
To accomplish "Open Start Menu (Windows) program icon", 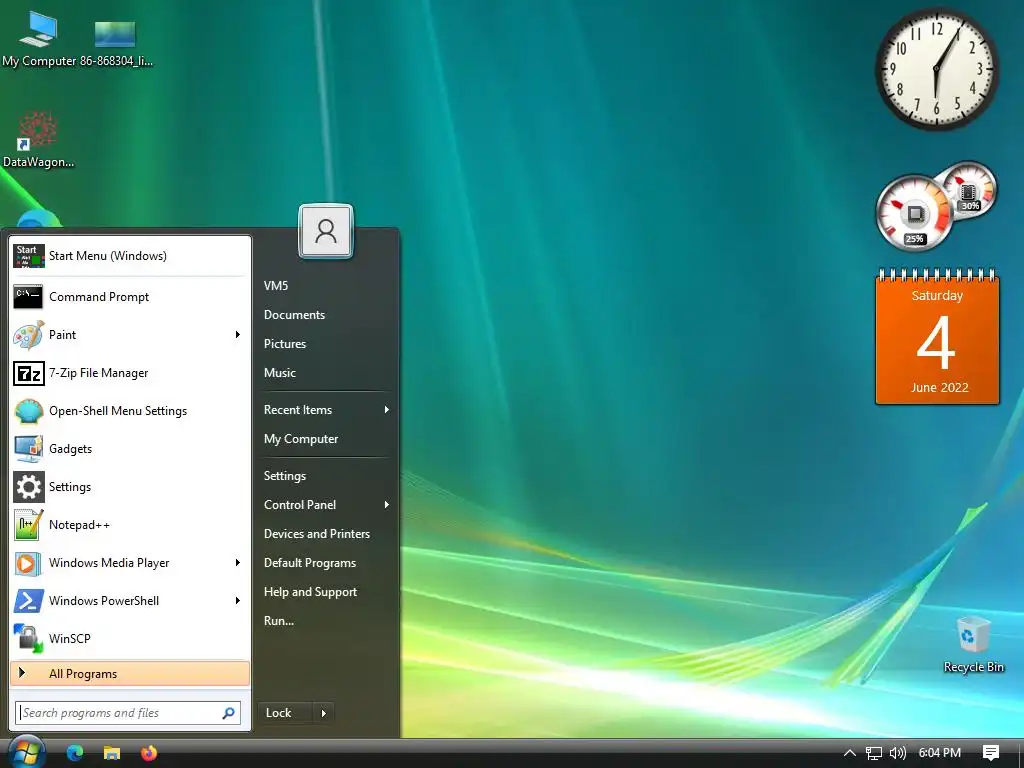I will (x=29, y=256).
